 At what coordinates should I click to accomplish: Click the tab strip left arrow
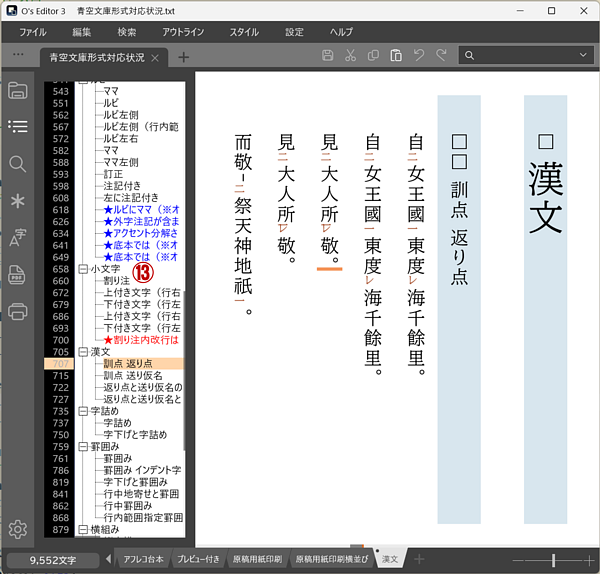108,559
